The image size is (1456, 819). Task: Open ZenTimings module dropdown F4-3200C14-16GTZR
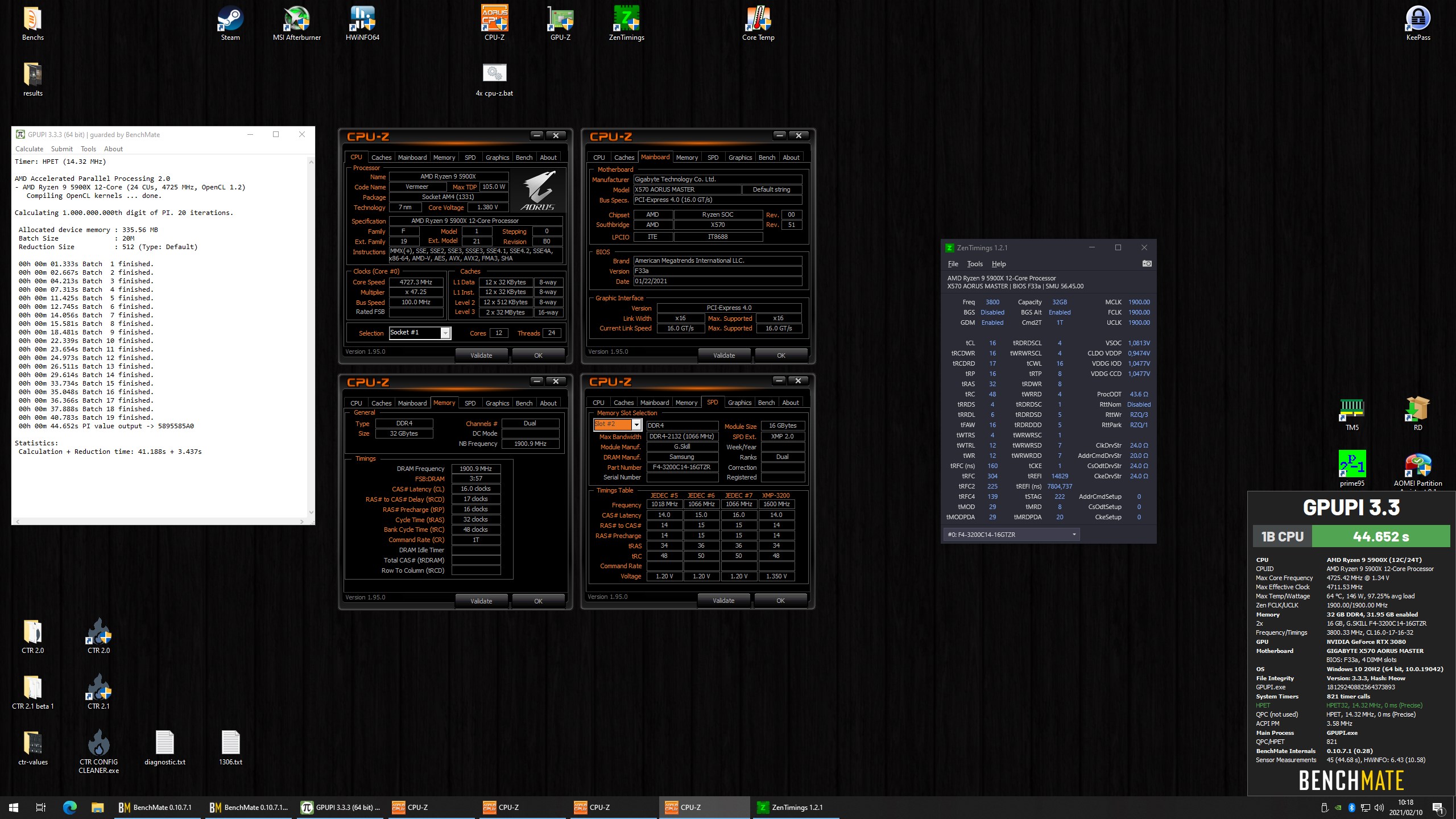pyautogui.click(x=1011, y=535)
